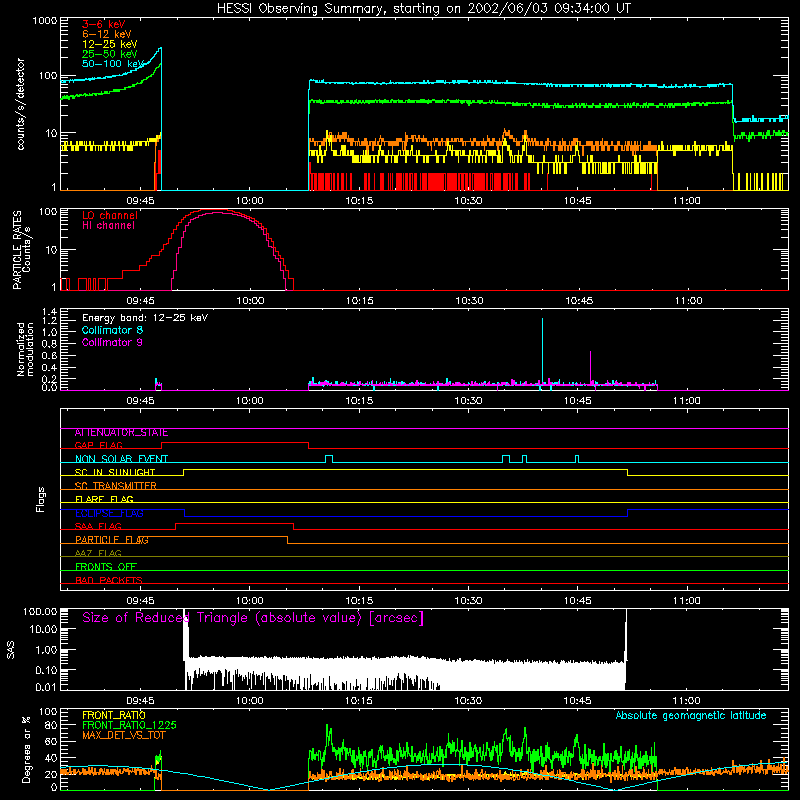Click the magenta Collimator 9 modulation spike

[x=590, y=367]
